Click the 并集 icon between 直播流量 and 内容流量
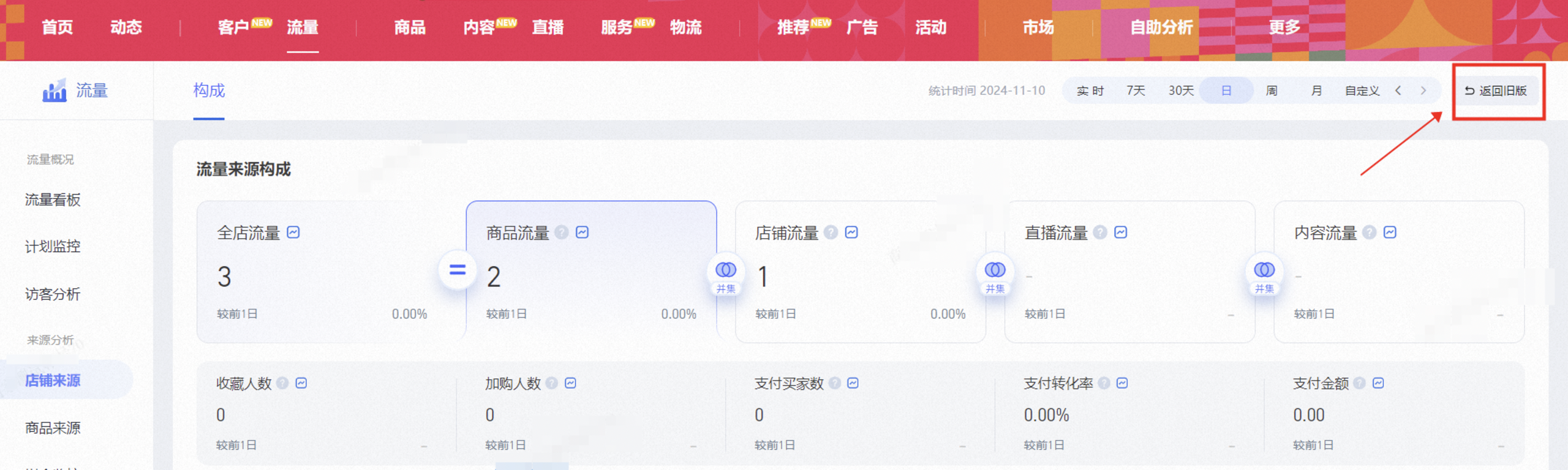This screenshot has width=1568, height=470. pos(1264,275)
